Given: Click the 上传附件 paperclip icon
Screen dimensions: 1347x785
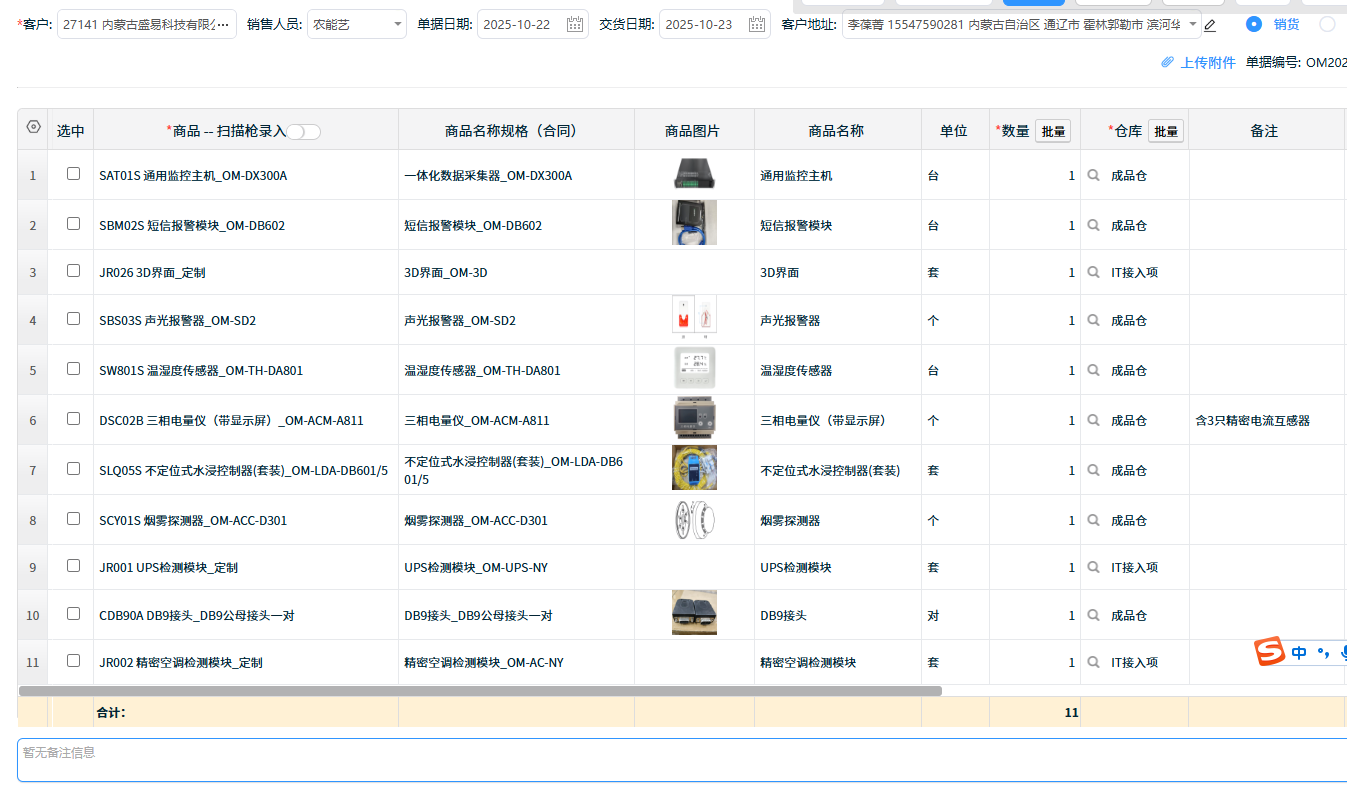Looking at the screenshot, I should coord(1166,62).
